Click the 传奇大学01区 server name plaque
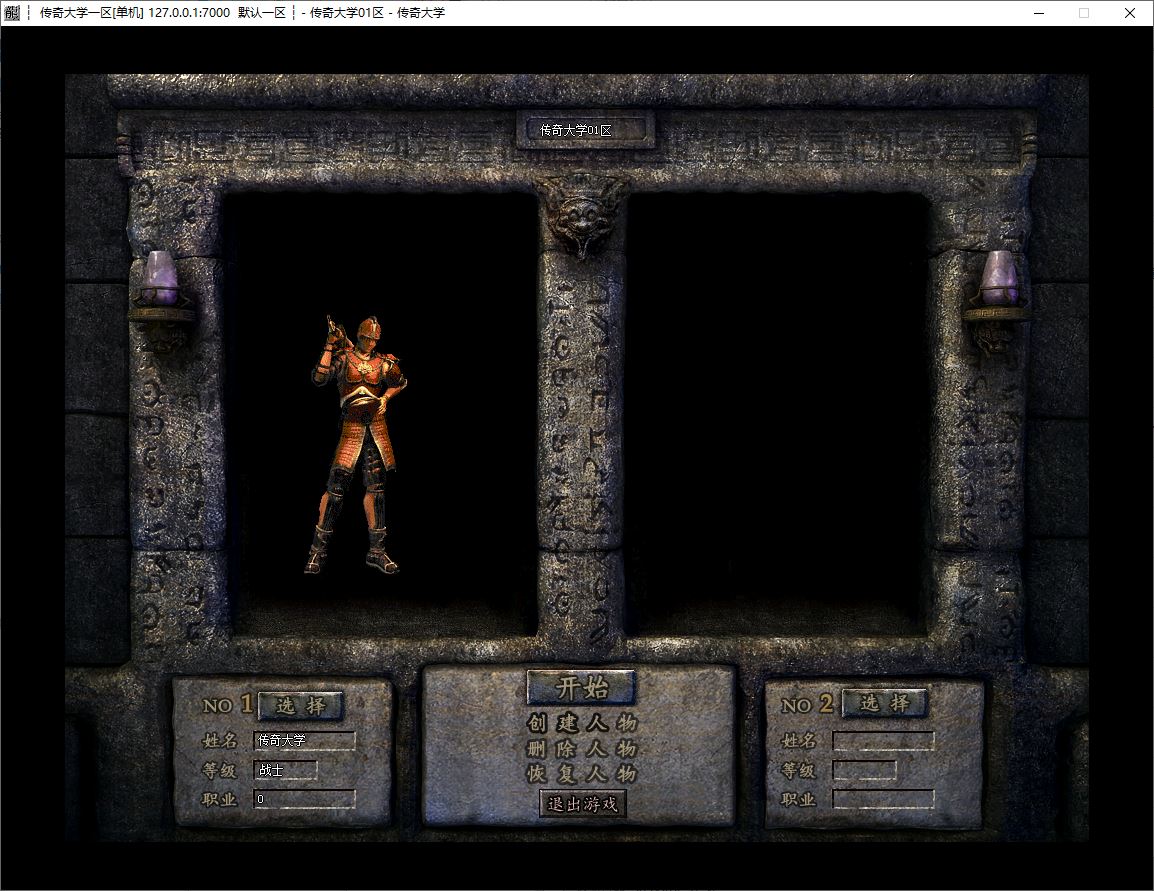The image size is (1154, 891). (x=584, y=130)
